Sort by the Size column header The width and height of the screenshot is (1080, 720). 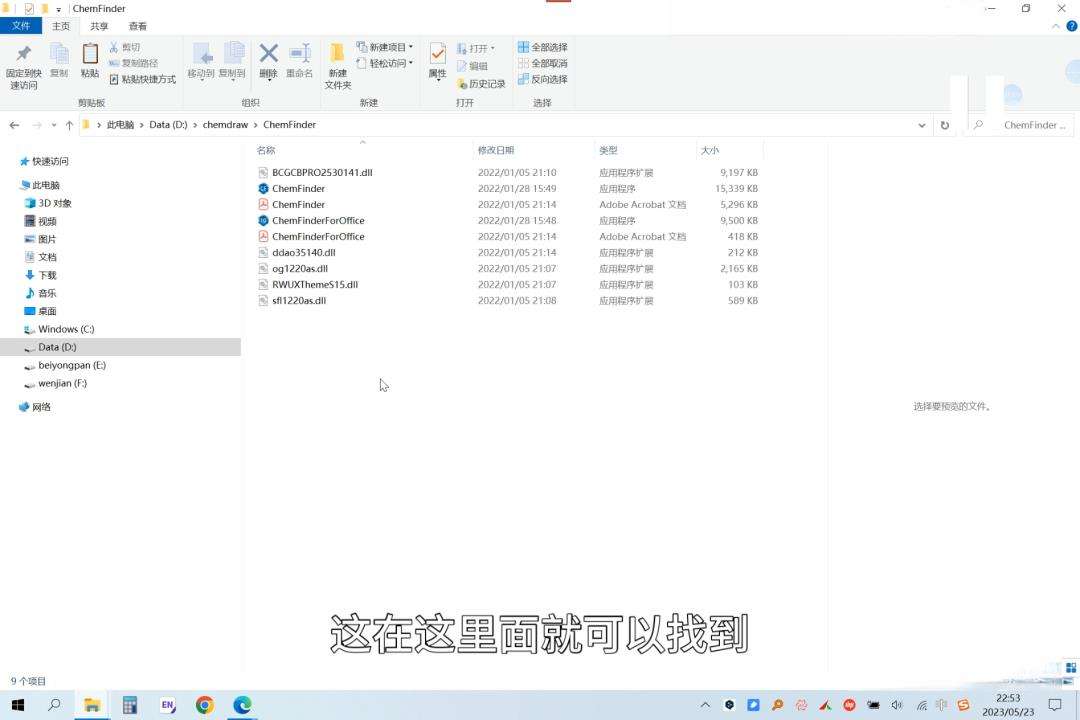pos(710,150)
